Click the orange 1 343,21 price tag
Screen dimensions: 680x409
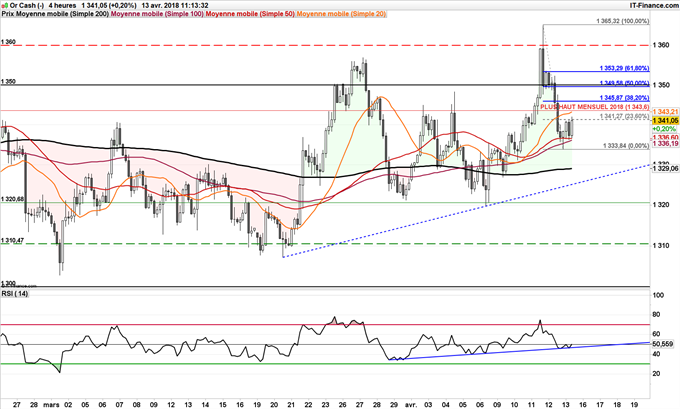click(x=665, y=112)
